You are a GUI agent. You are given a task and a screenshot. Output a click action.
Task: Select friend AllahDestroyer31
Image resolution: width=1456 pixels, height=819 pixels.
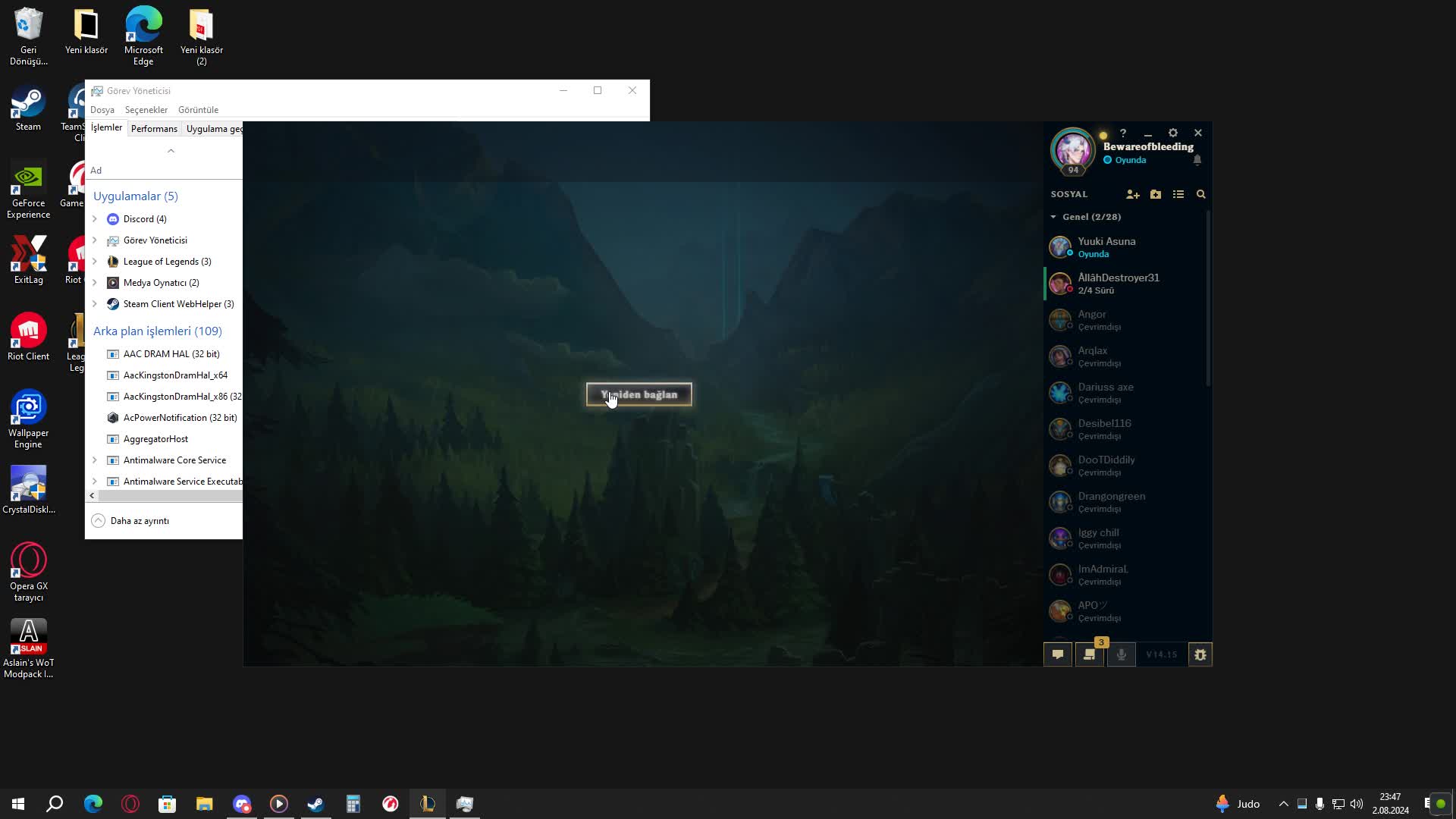tap(1125, 284)
